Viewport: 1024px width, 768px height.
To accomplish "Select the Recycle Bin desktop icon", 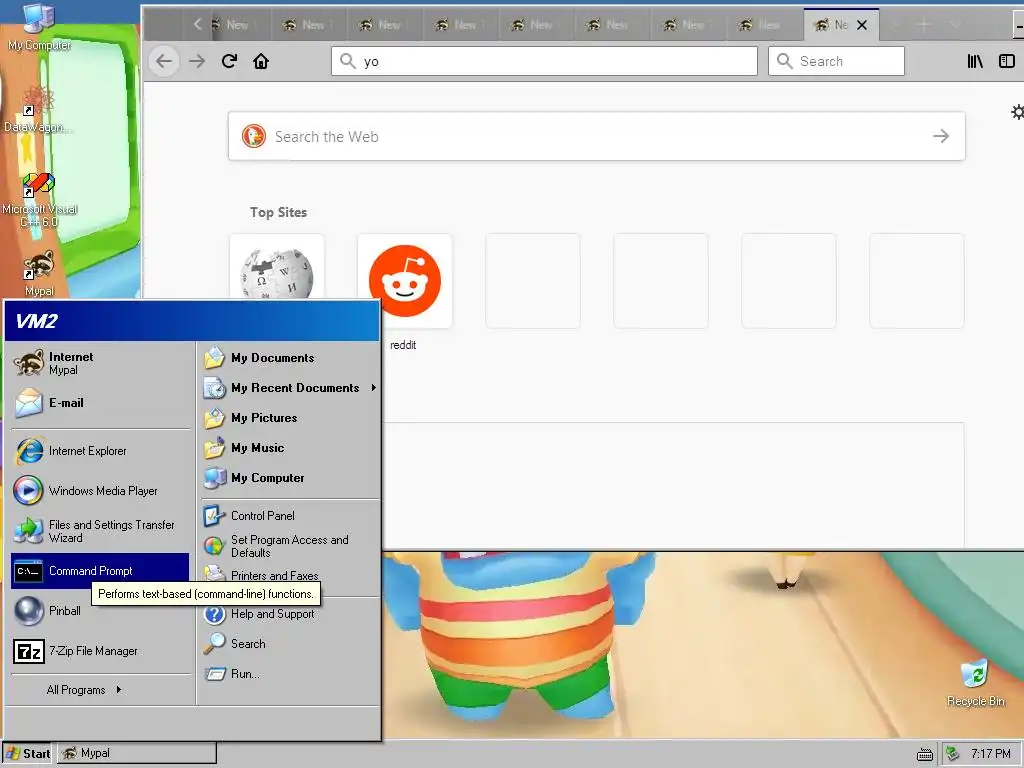I will click(976, 683).
